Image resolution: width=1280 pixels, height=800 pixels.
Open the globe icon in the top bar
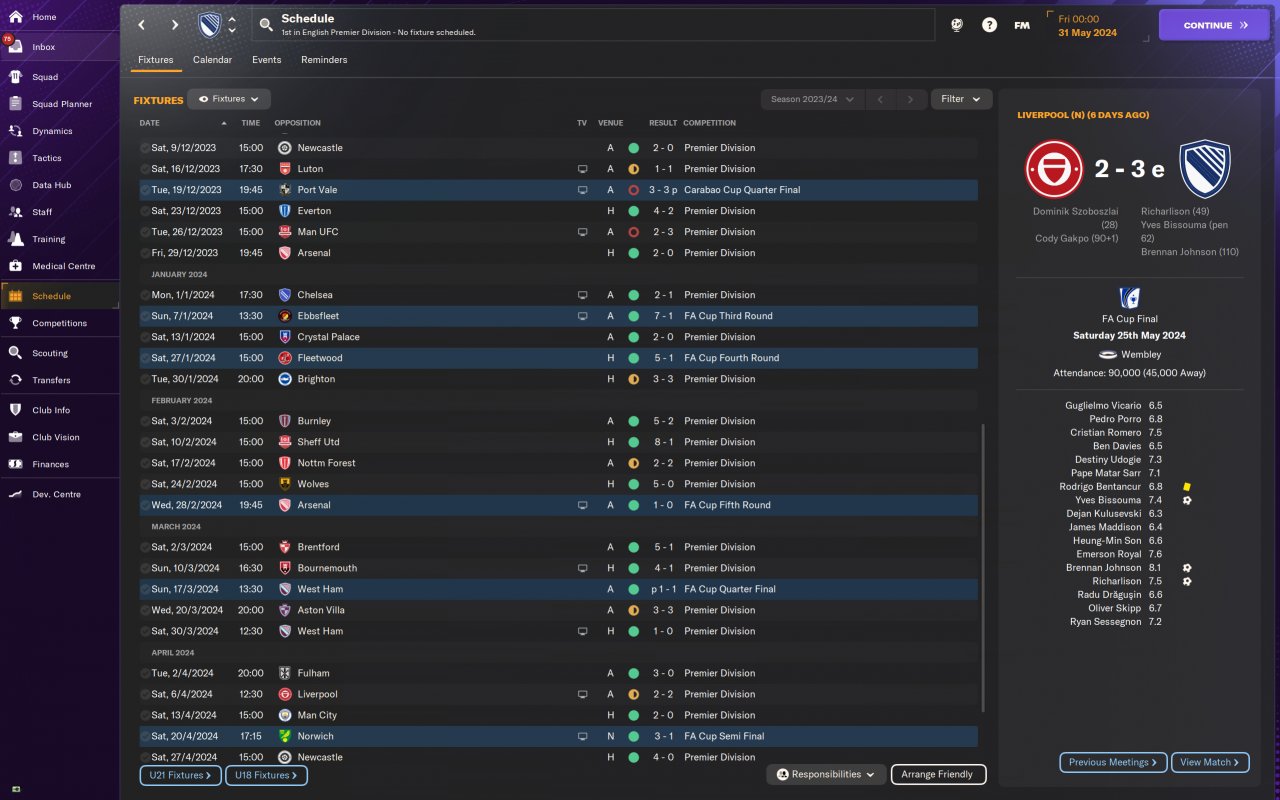coord(957,25)
